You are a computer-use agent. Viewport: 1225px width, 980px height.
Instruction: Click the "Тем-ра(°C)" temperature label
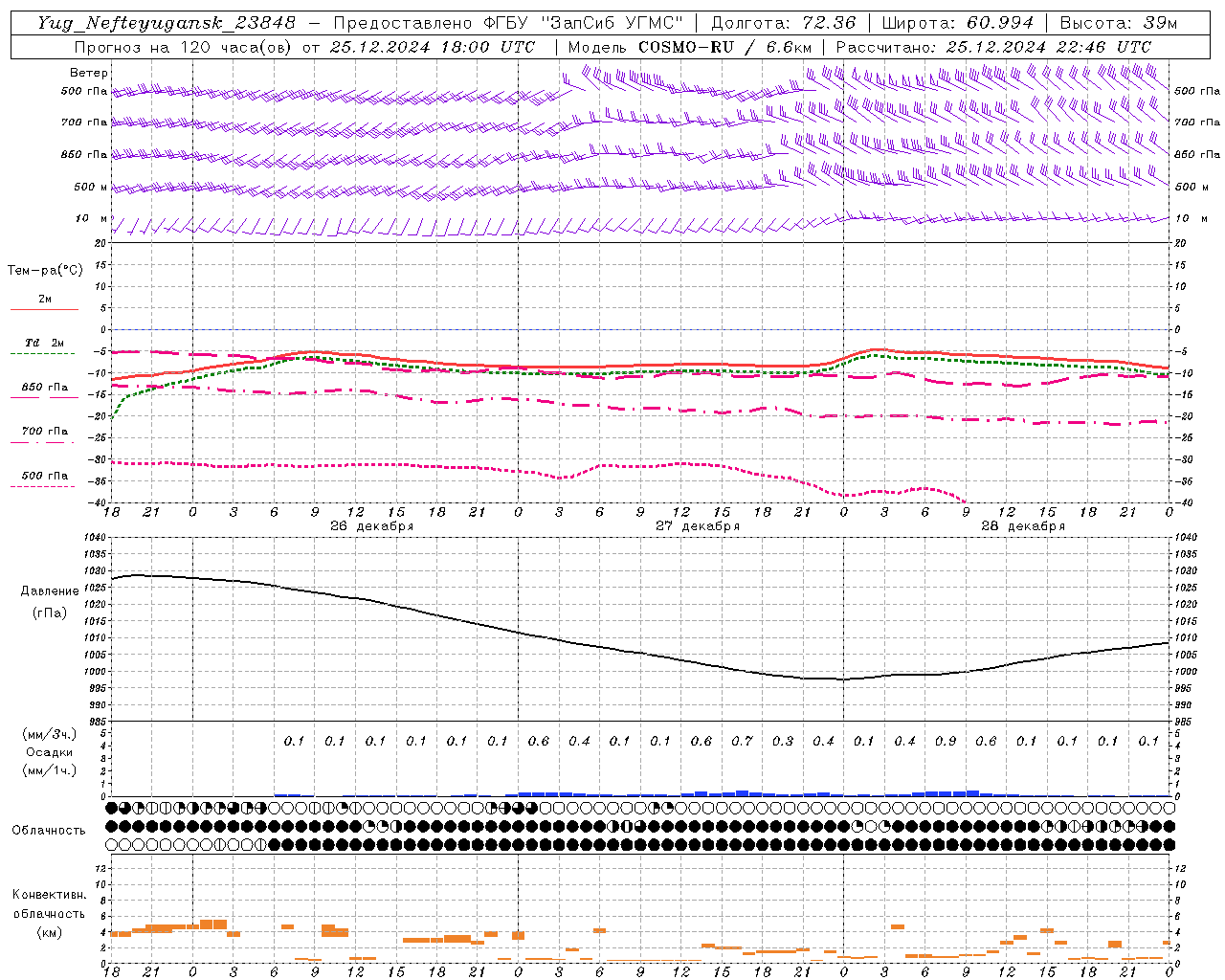tap(45, 271)
